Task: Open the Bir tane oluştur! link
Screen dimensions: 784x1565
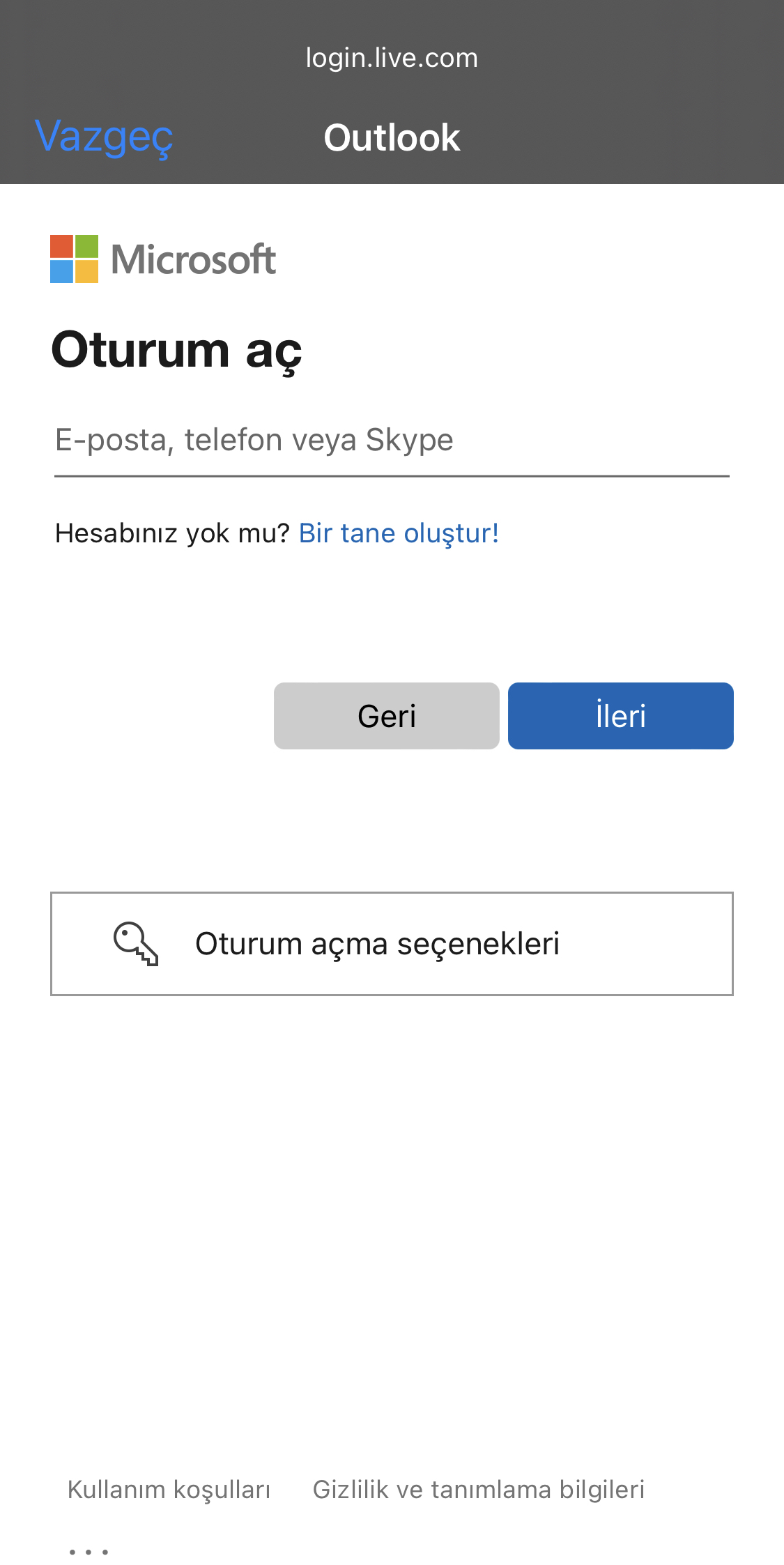Action: pos(399,533)
